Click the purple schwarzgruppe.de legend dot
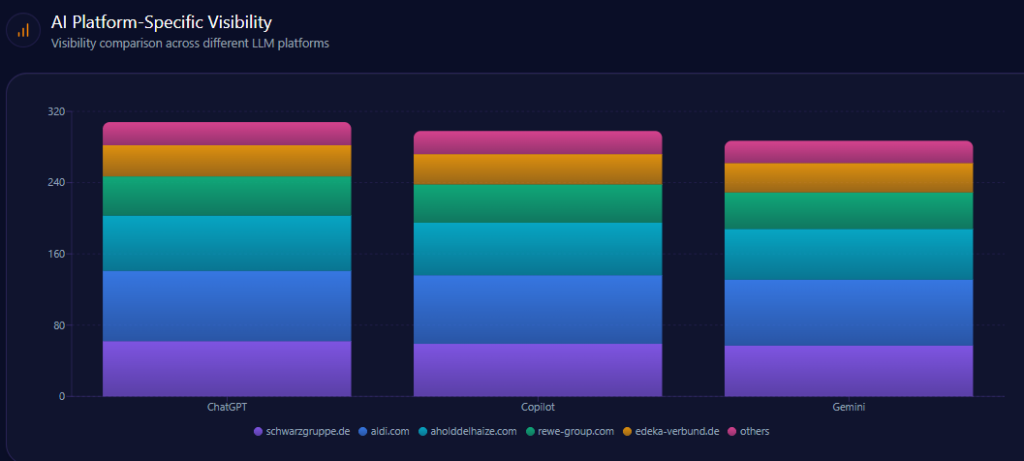This screenshot has height=461, width=1024. coord(259,431)
